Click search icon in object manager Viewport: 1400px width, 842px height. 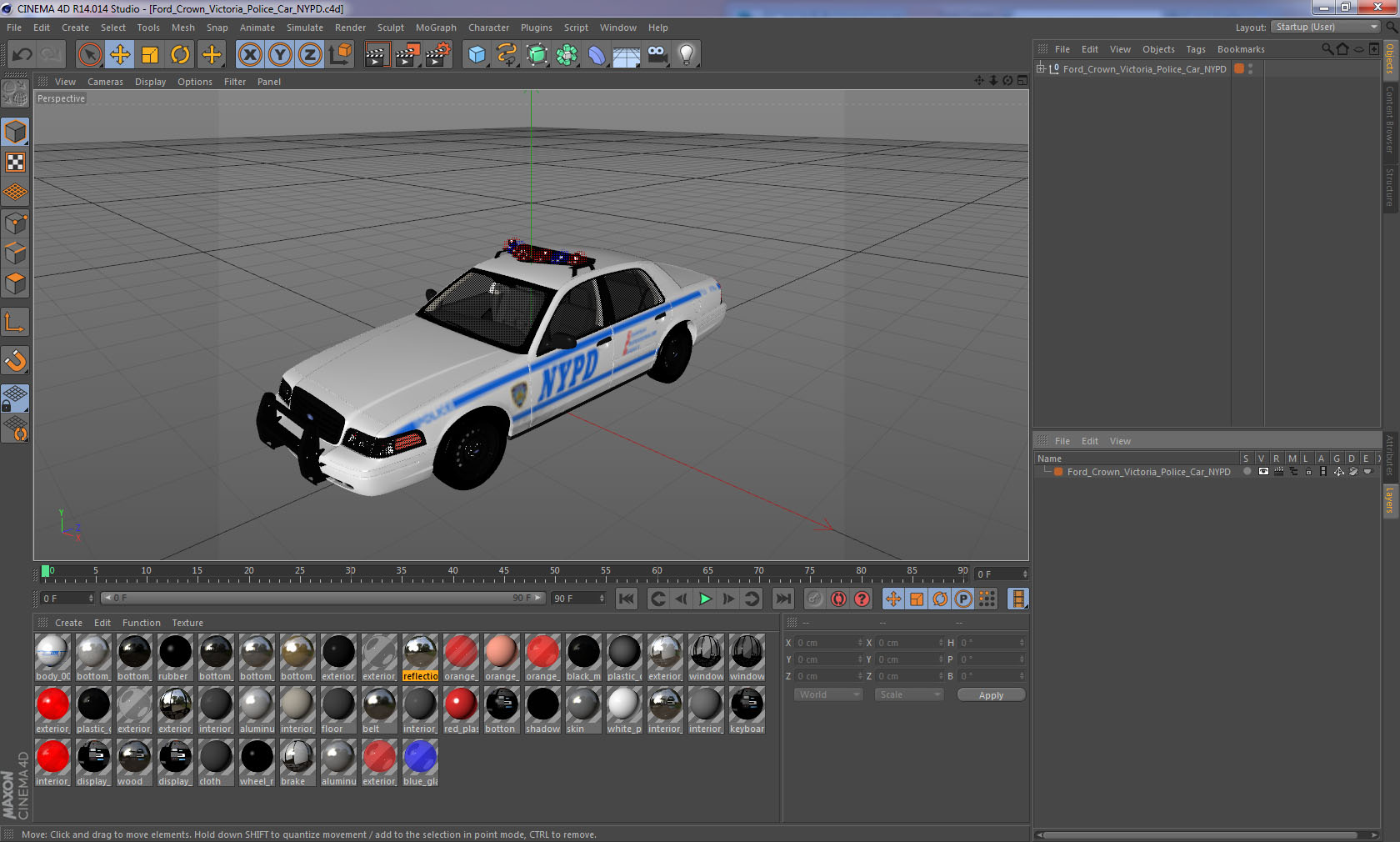[1327, 49]
